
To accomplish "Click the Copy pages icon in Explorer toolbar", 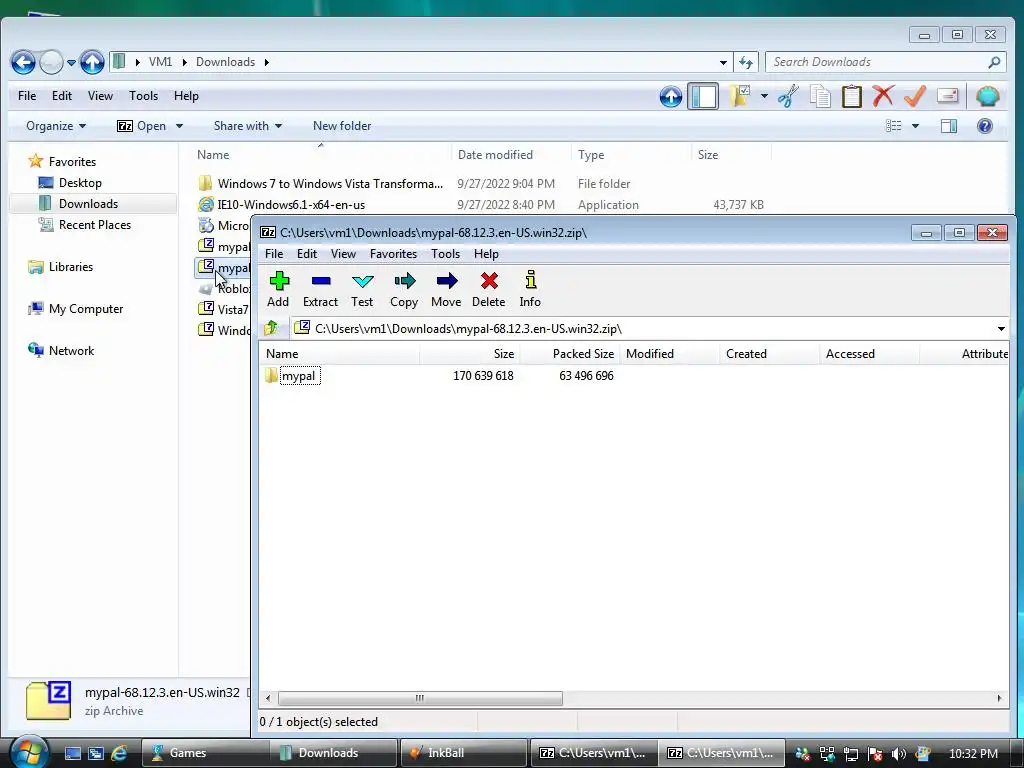I will tap(820, 96).
